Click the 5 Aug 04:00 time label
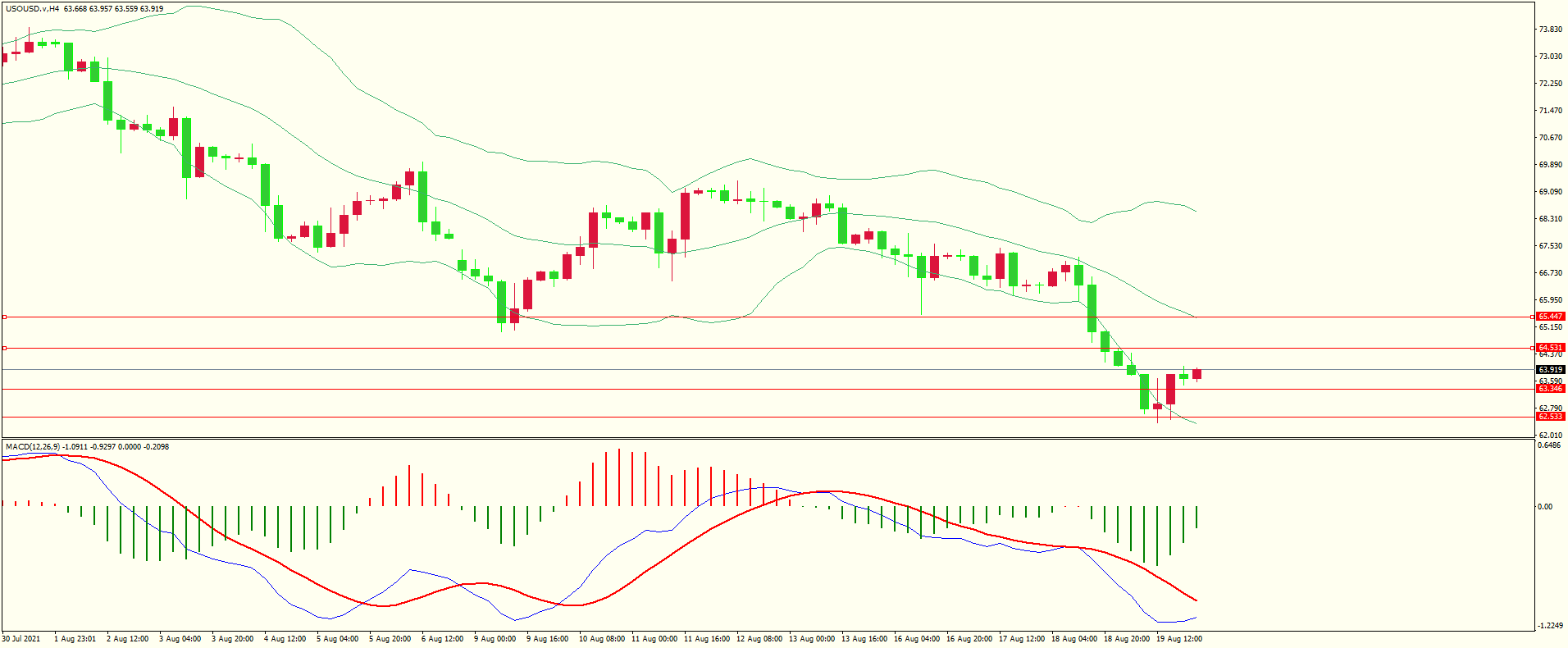This screenshot has height=648, width=1568. point(337,639)
